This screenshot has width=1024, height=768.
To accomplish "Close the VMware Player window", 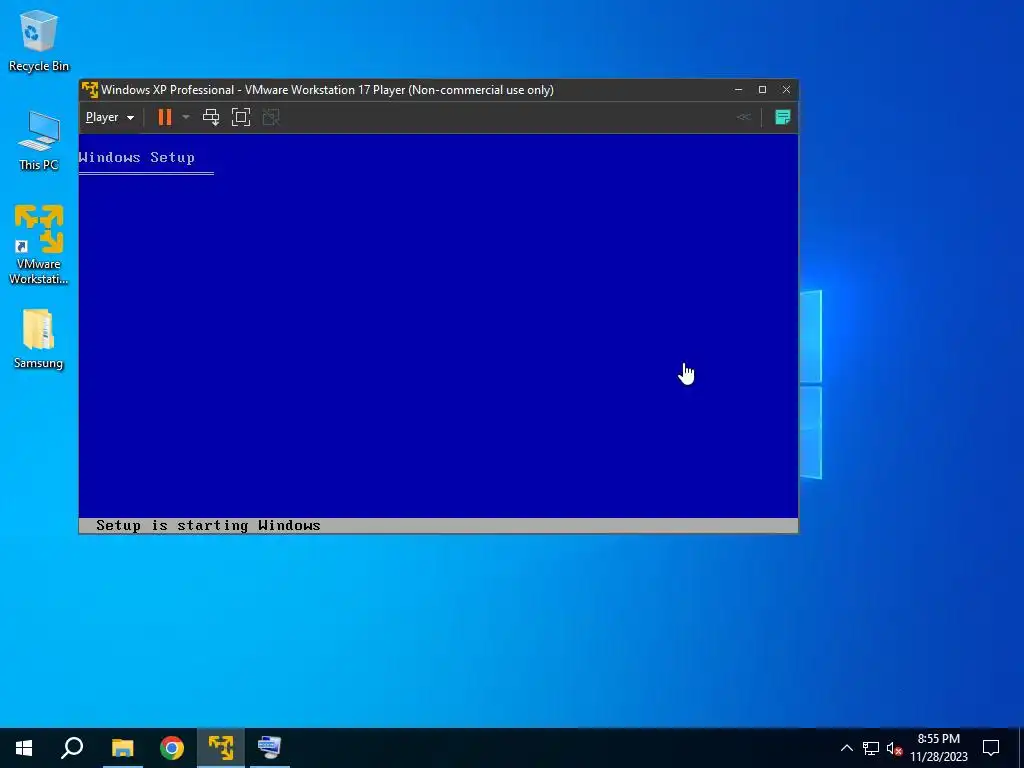I will point(786,89).
